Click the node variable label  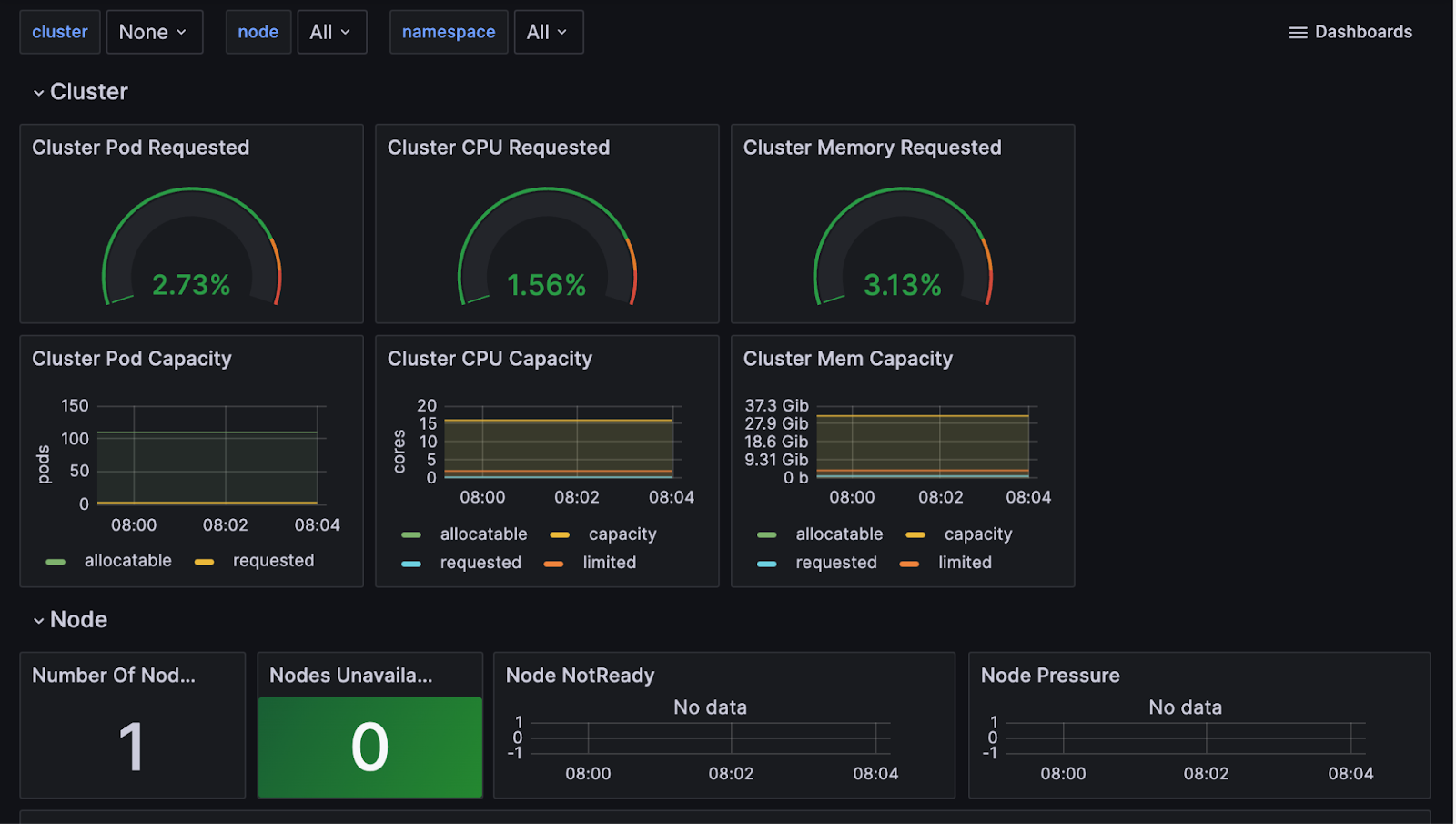pos(258,31)
